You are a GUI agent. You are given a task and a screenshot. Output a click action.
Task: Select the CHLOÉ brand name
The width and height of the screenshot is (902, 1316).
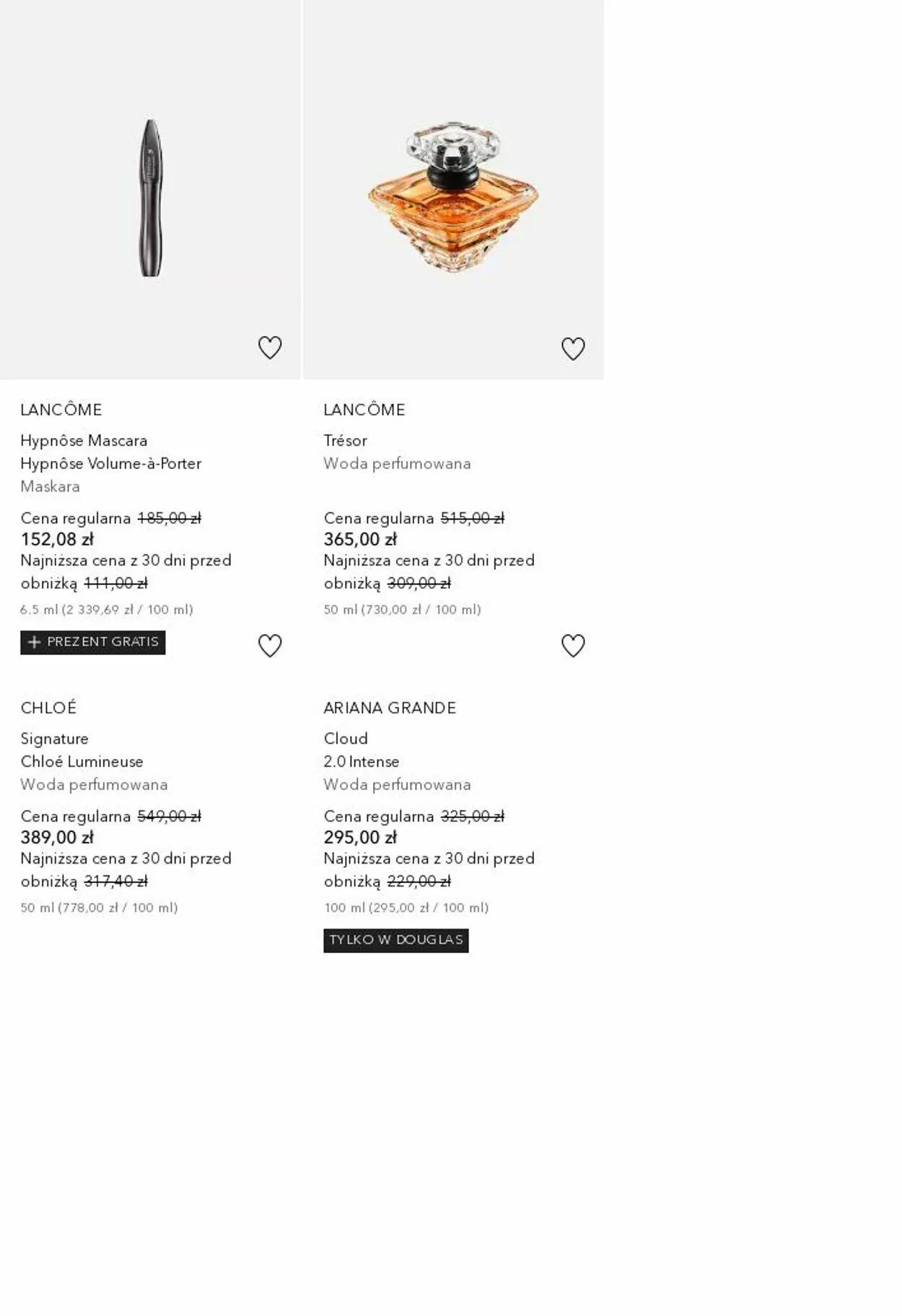(x=48, y=708)
